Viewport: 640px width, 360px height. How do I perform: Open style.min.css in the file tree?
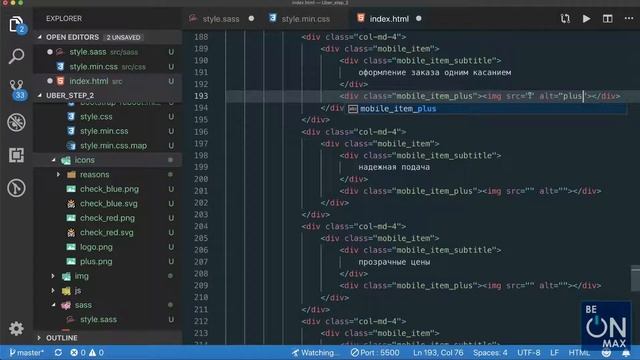coord(104,131)
